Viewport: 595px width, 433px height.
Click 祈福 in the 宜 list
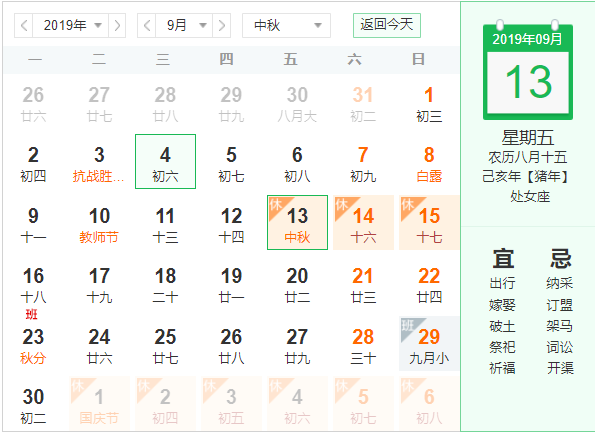click(x=502, y=368)
